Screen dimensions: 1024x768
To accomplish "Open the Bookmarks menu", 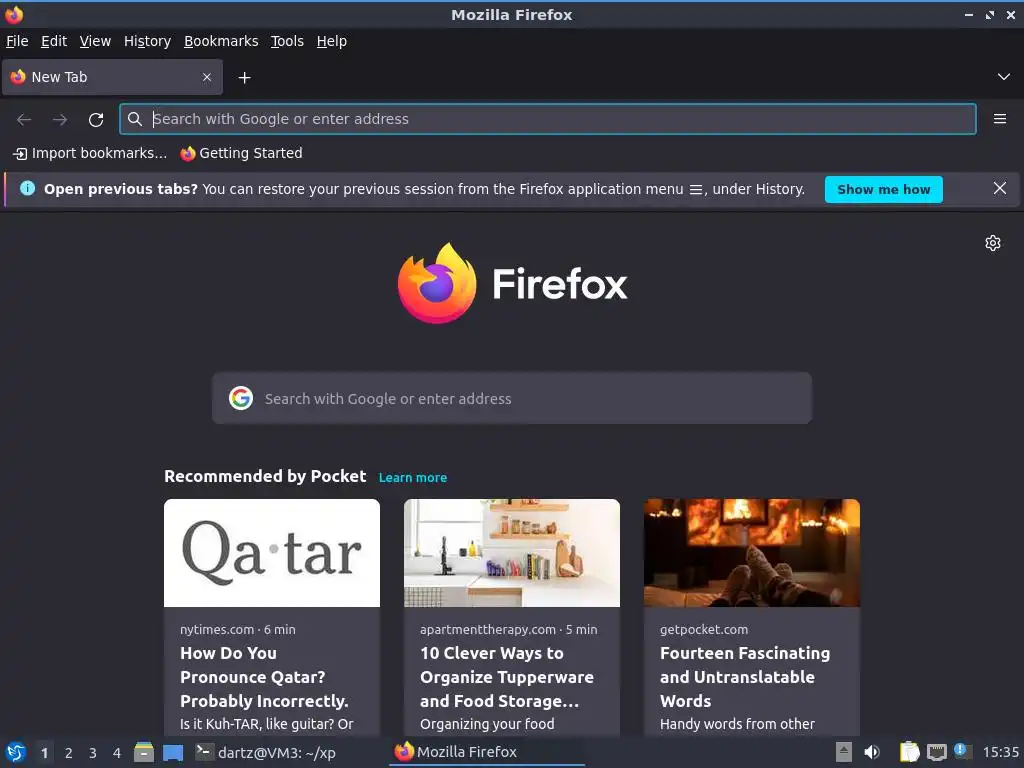I will 221,41.
